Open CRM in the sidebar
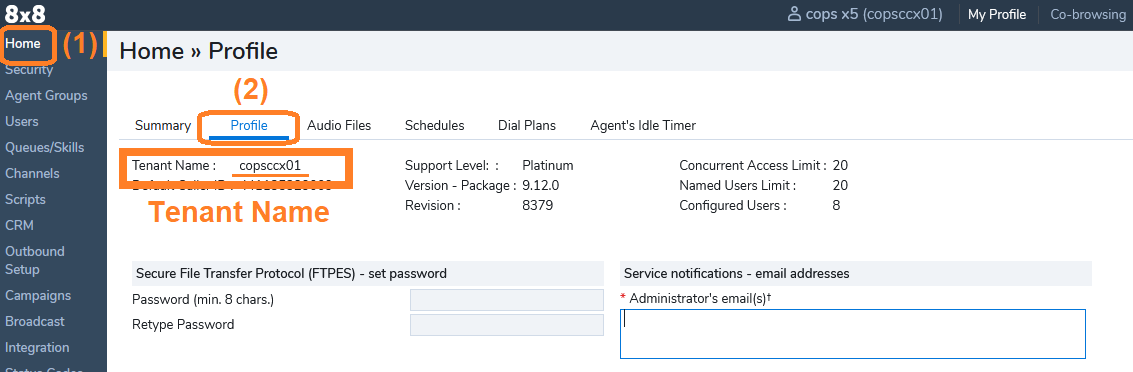This screenshot has width=1133, height=372. tap(20, 225)
